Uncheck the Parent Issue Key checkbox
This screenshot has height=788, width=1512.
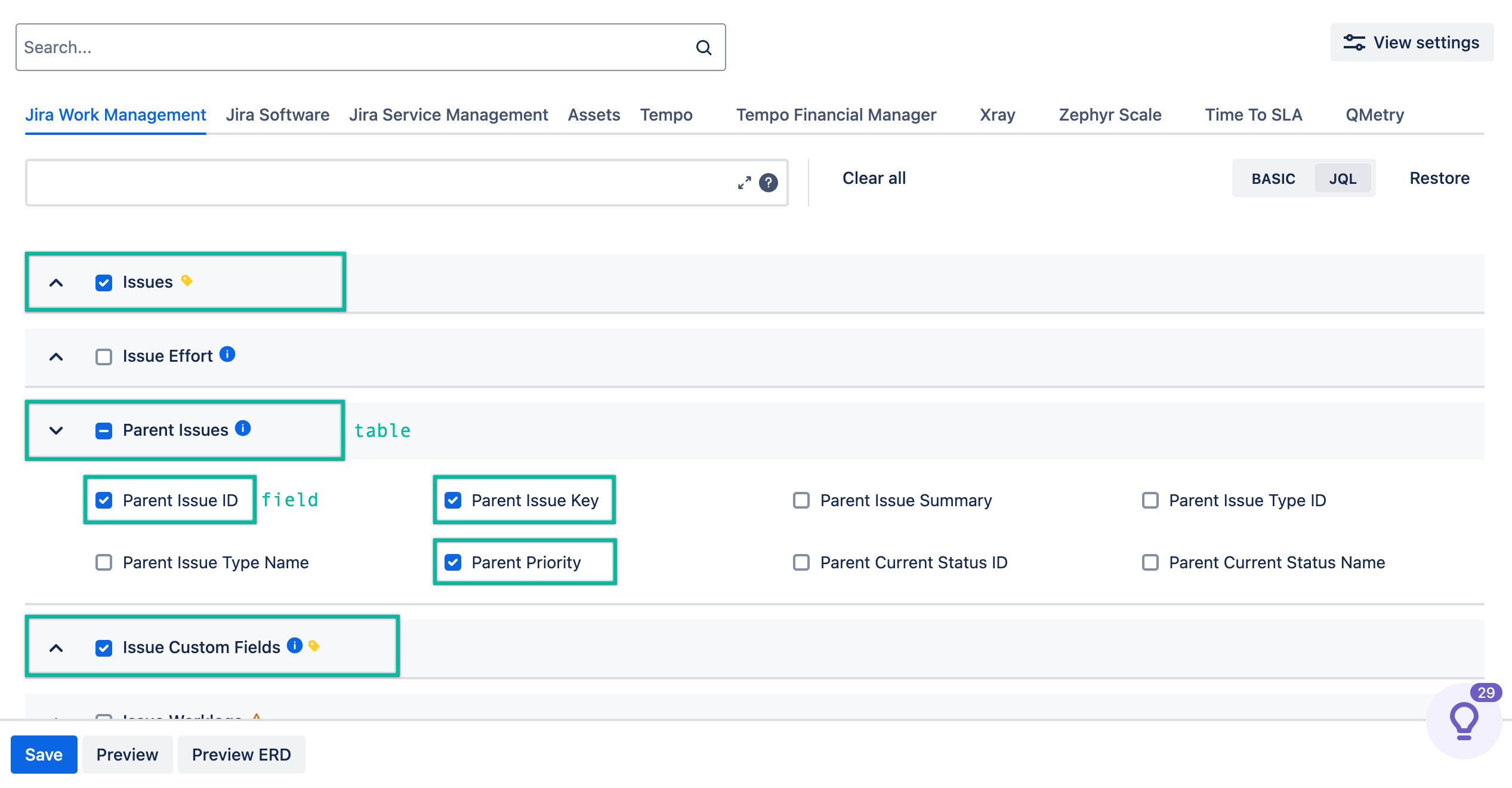[x=453, y=500]
